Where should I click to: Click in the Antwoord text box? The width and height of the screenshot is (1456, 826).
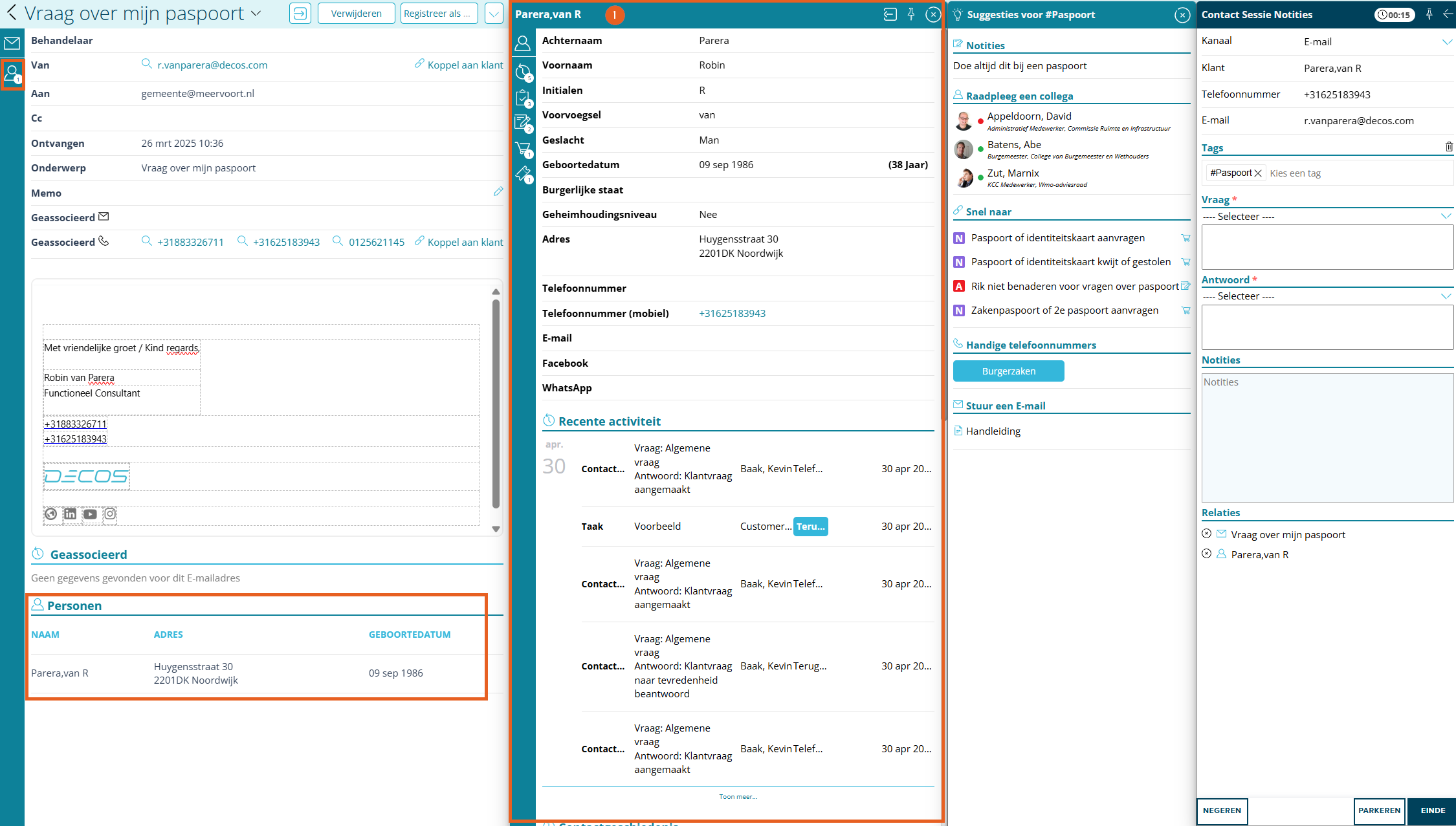coord(1327,327)
